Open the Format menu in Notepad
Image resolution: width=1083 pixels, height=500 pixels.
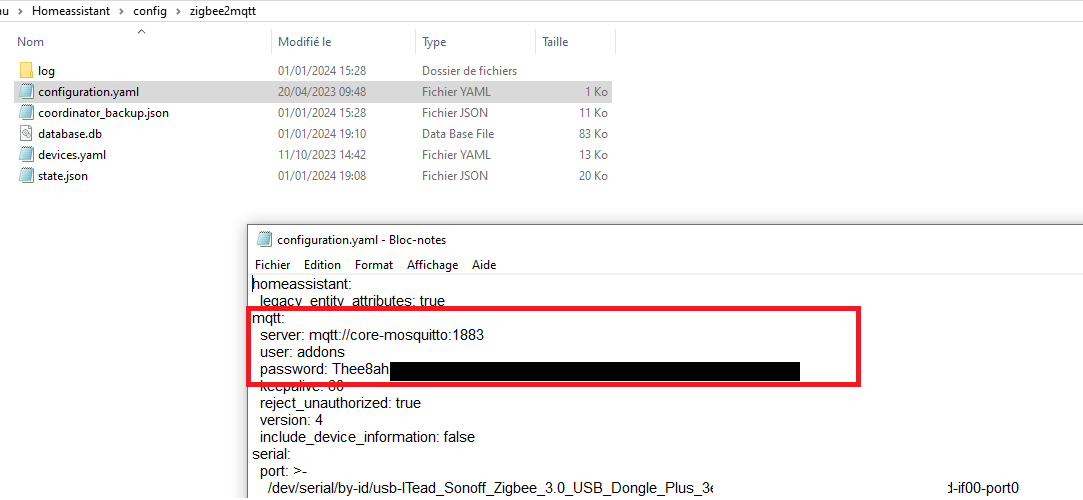[374, 265]
